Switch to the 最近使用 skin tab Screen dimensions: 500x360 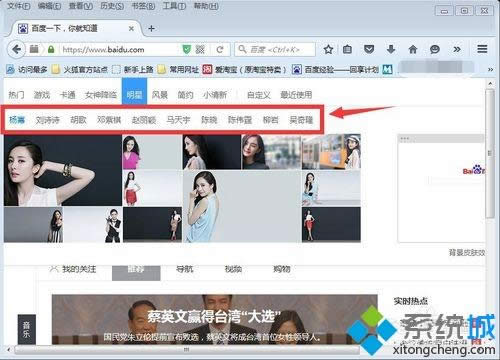tap(296, 95)
